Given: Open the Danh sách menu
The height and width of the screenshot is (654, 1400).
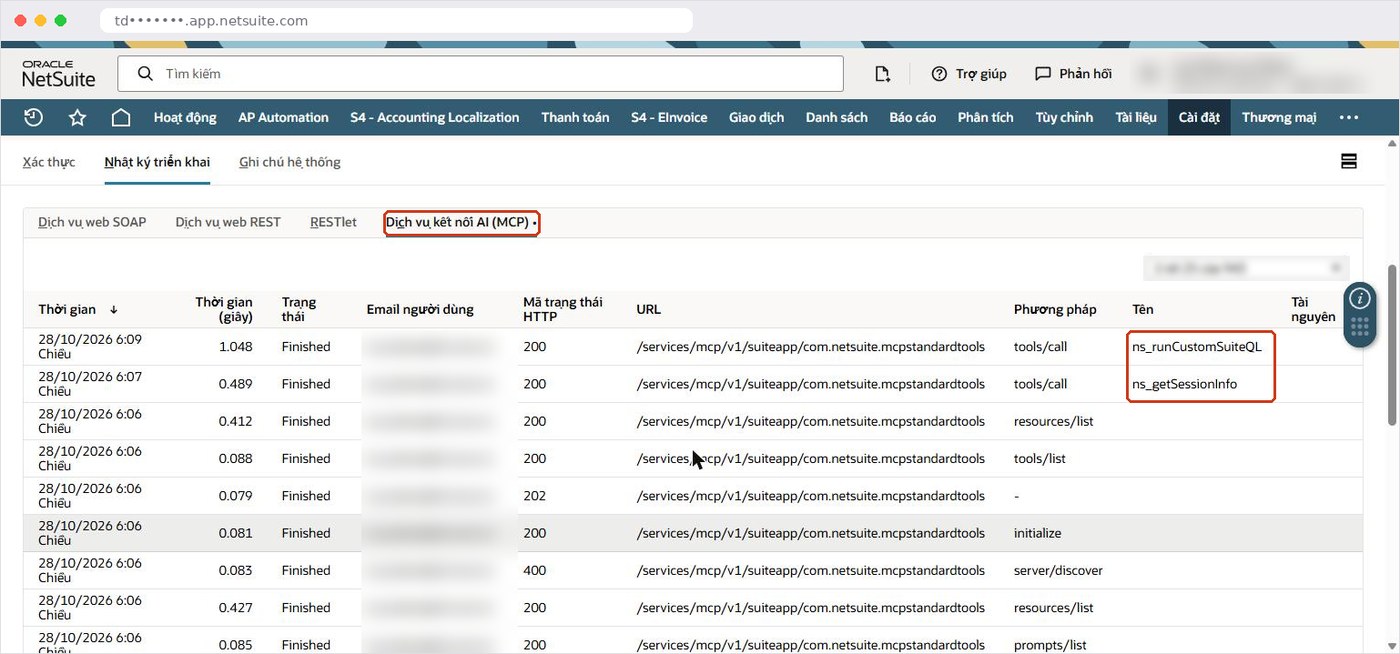Looking at the screenshot, I should 837,117.
